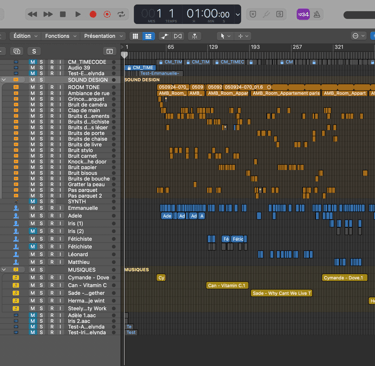Open the Édition menu
The width and height of the screenshot is (375, 366).
click(25, 36)
